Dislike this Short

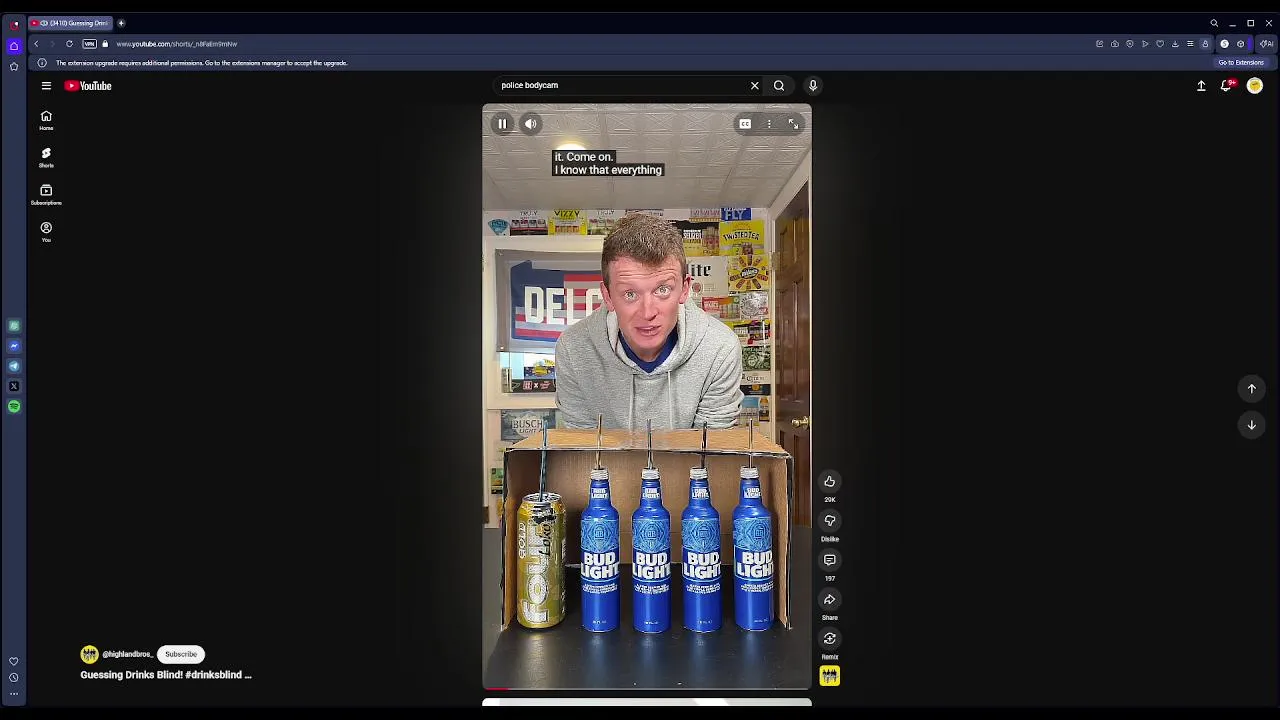click(x=830, y=521)
